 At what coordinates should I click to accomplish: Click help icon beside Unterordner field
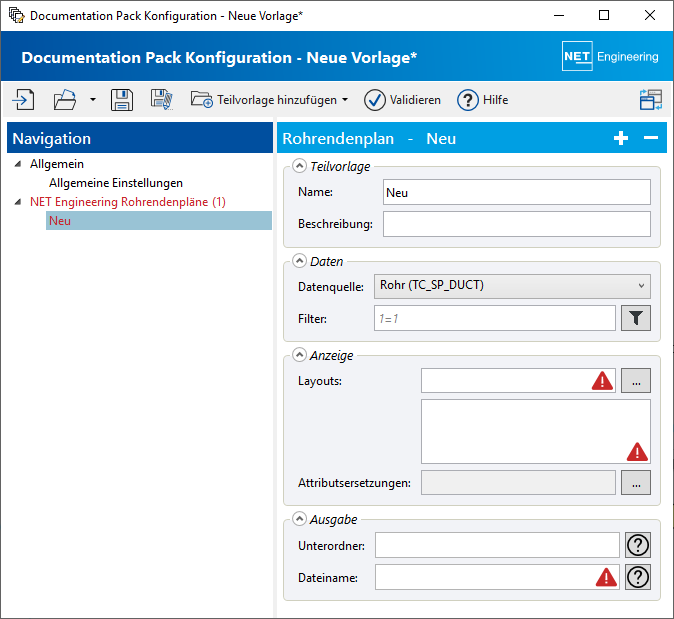click(637, 545)
